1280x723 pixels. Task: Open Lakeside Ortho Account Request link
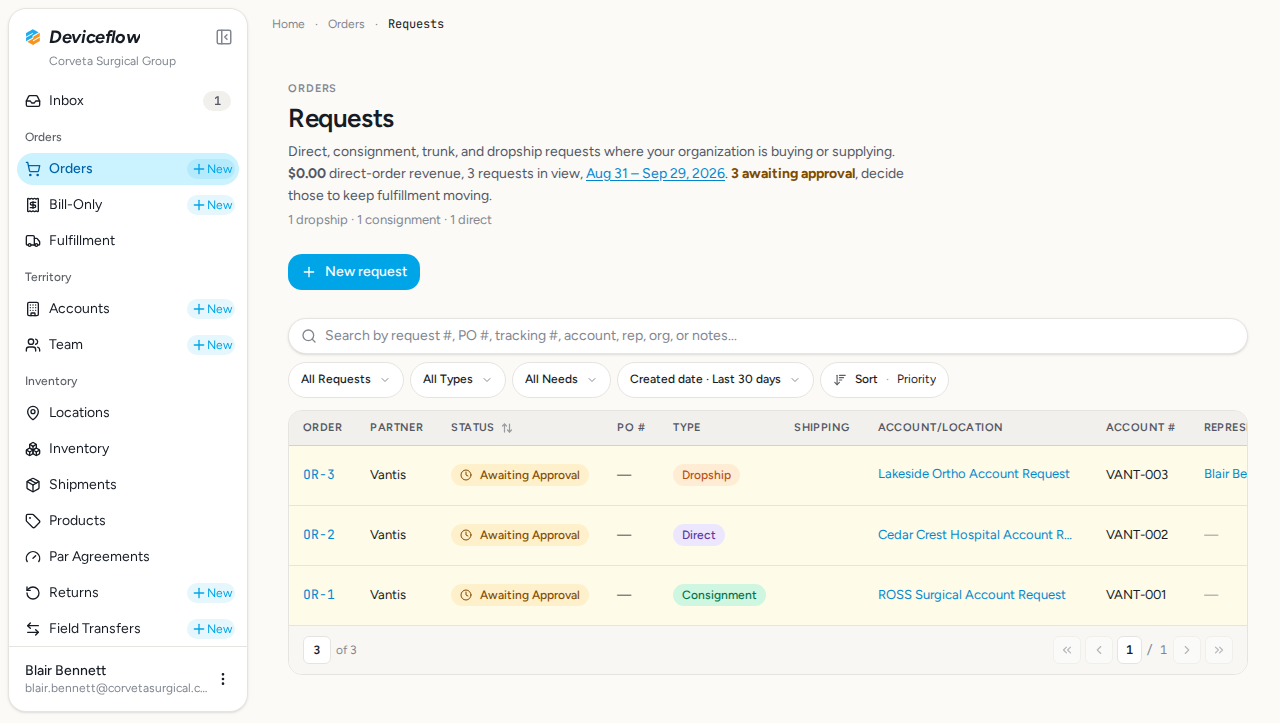pos(974,474)
